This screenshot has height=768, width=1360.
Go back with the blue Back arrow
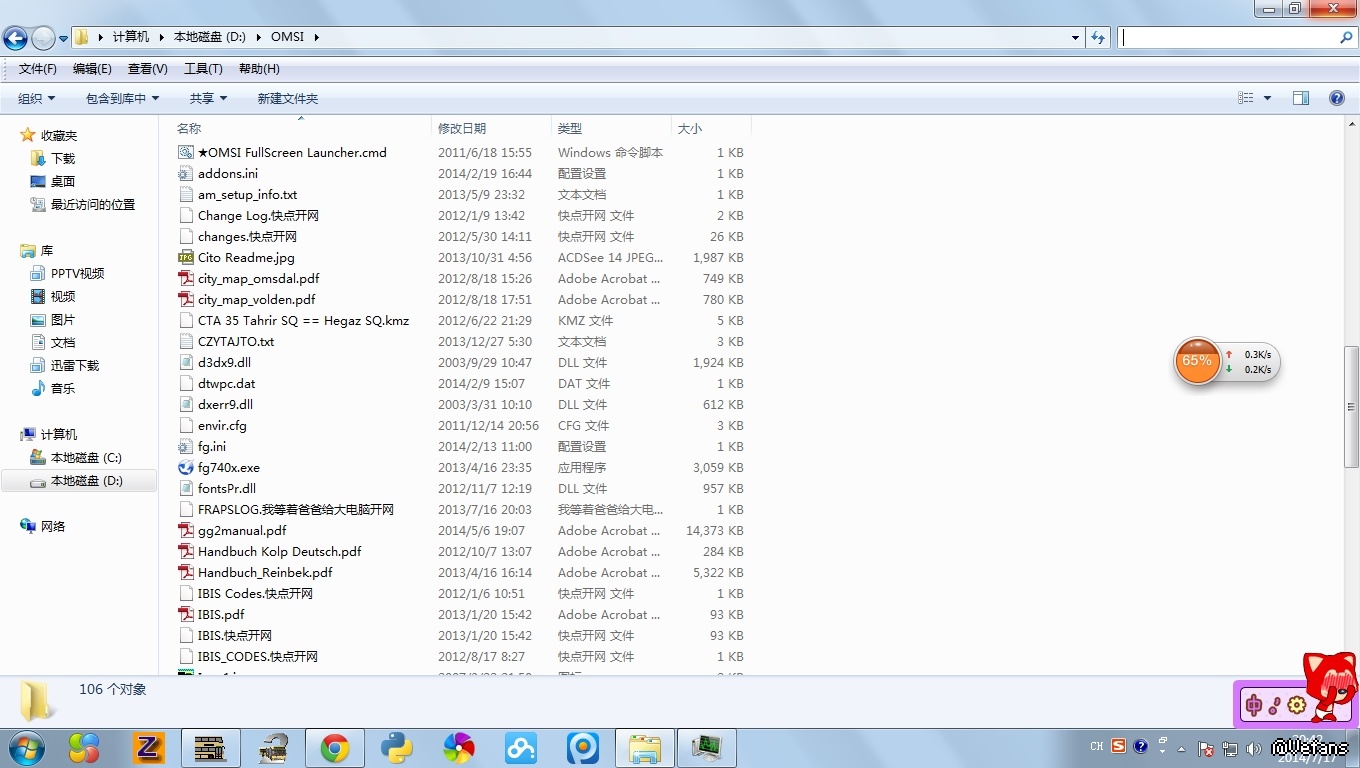pyautogui.click(x=15, y=38)
